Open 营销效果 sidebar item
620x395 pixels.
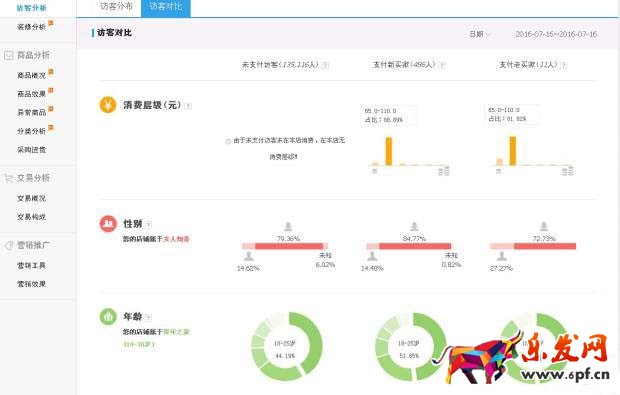[x=31, y=284]
